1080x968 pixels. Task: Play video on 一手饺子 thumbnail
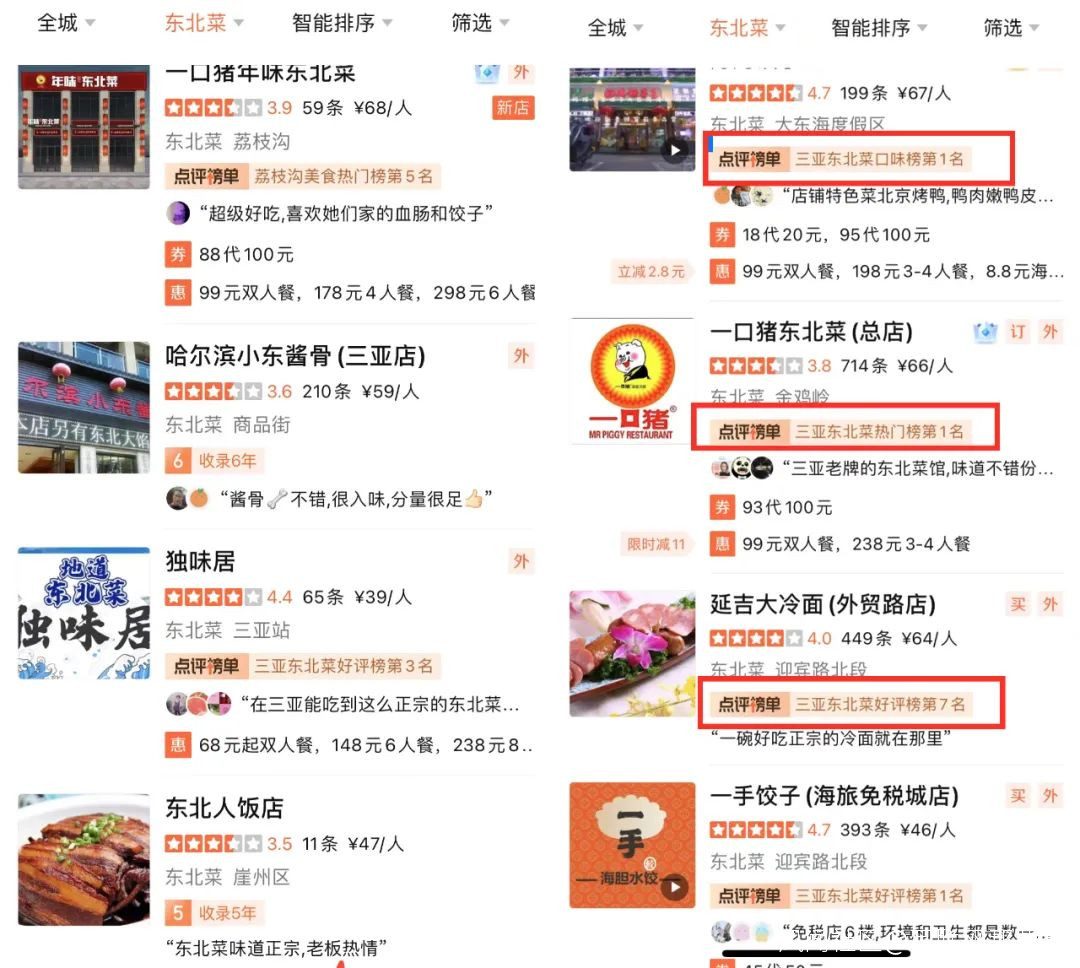coord(674,887)
